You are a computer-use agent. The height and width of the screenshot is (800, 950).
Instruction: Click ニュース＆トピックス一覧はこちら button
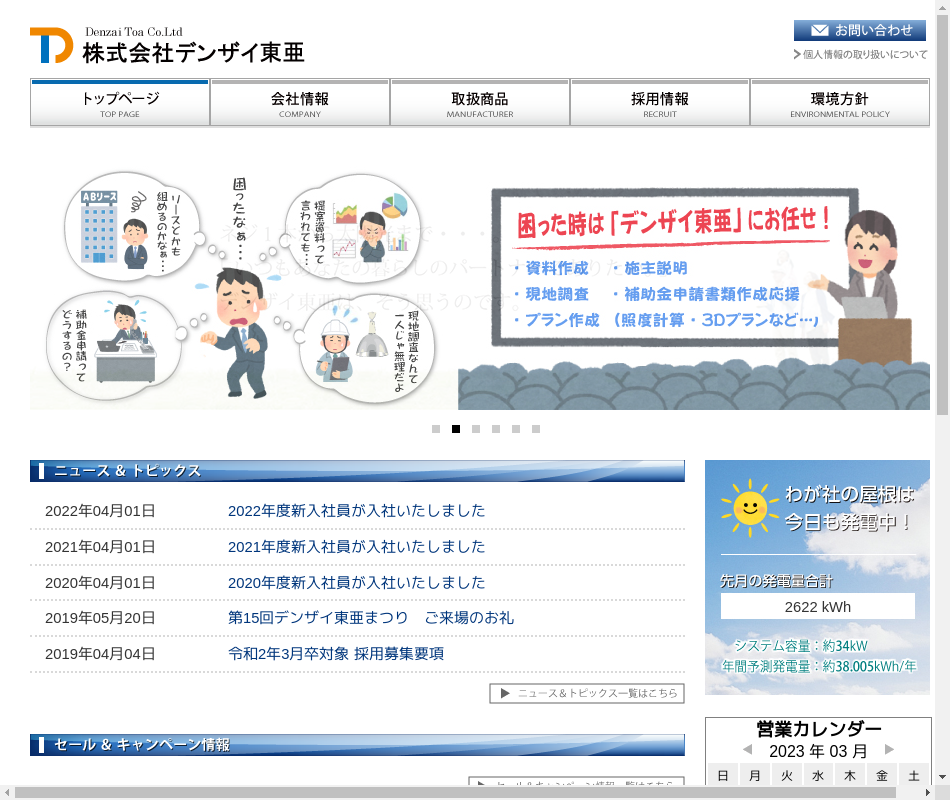tap(587, 693)
